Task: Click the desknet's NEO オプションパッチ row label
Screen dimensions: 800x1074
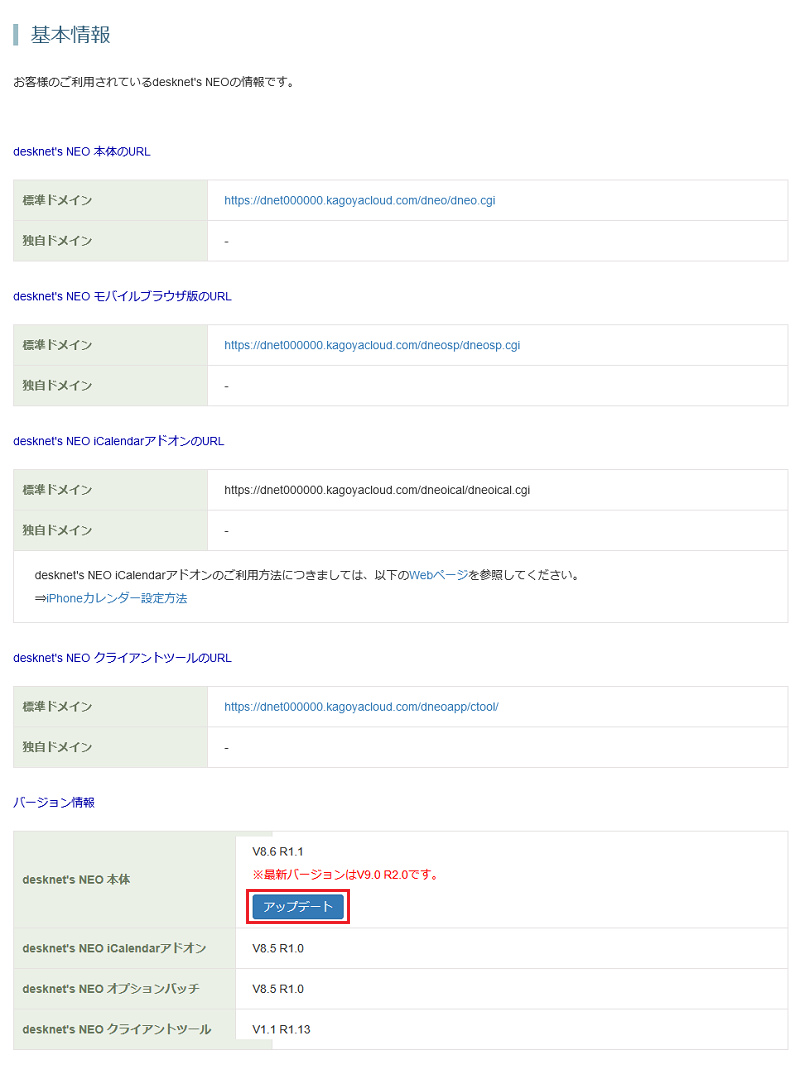Action: click(111, 989)
